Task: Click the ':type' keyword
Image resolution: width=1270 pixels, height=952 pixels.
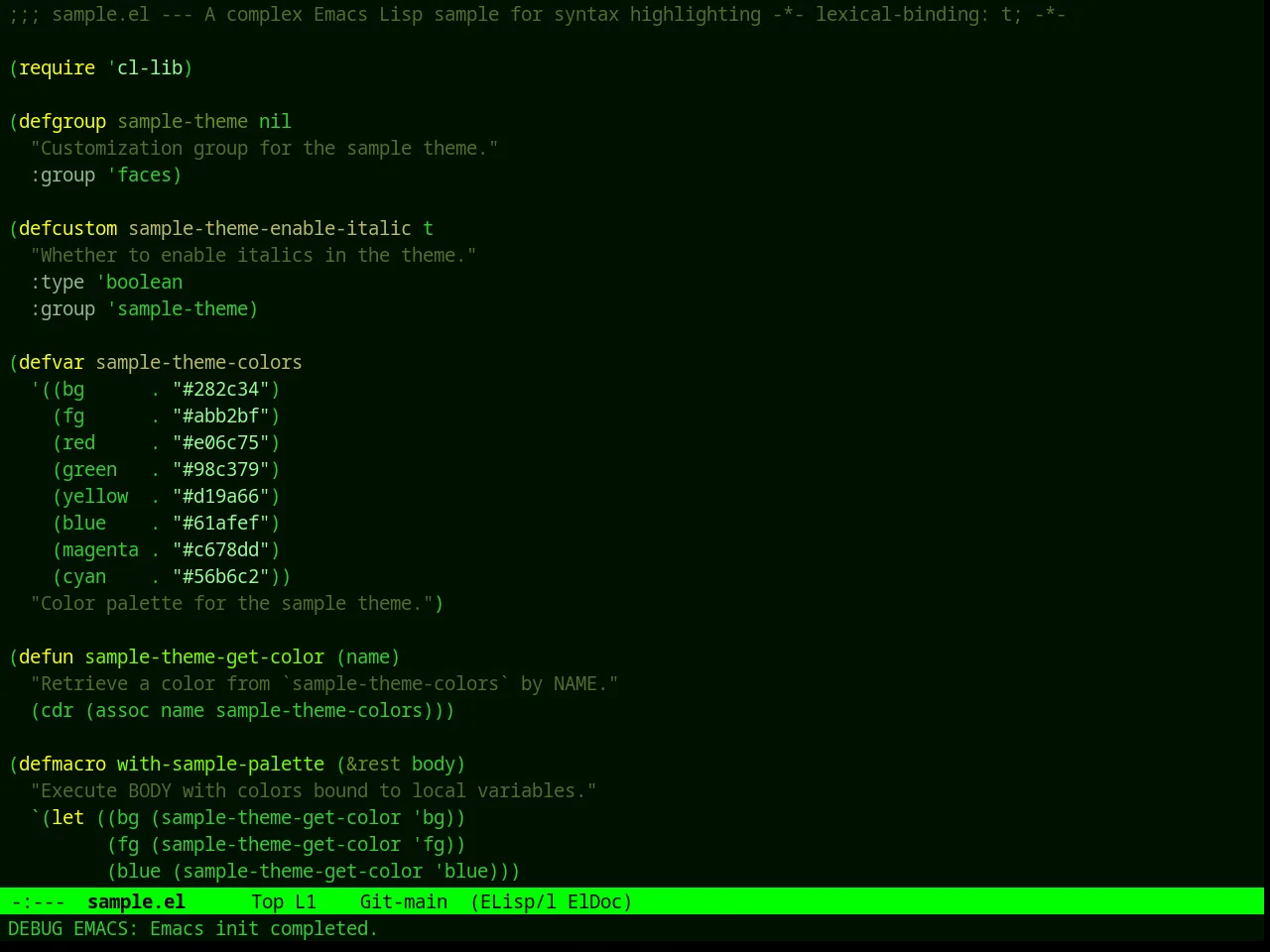Action: pyautogui.click(x=58, y=282)
